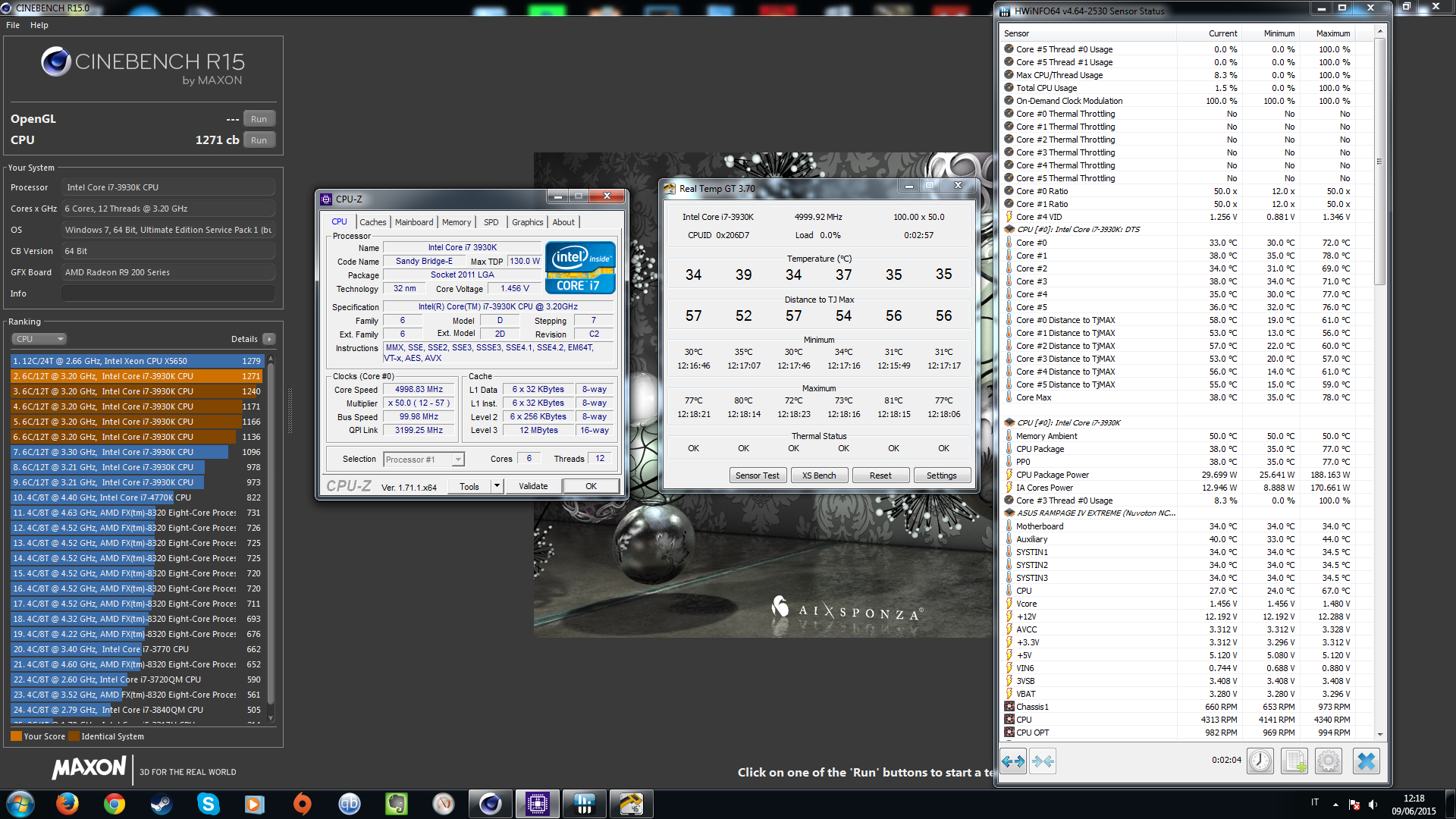
Task: Select the CPU tab in CPU-Z
Action: [x=339, y=221]
